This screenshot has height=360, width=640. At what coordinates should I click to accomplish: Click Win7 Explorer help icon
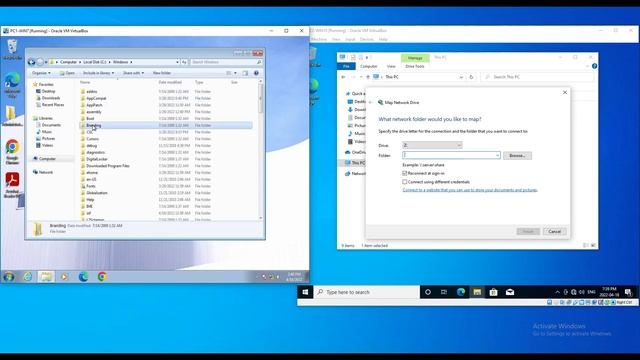pos(256,73)
